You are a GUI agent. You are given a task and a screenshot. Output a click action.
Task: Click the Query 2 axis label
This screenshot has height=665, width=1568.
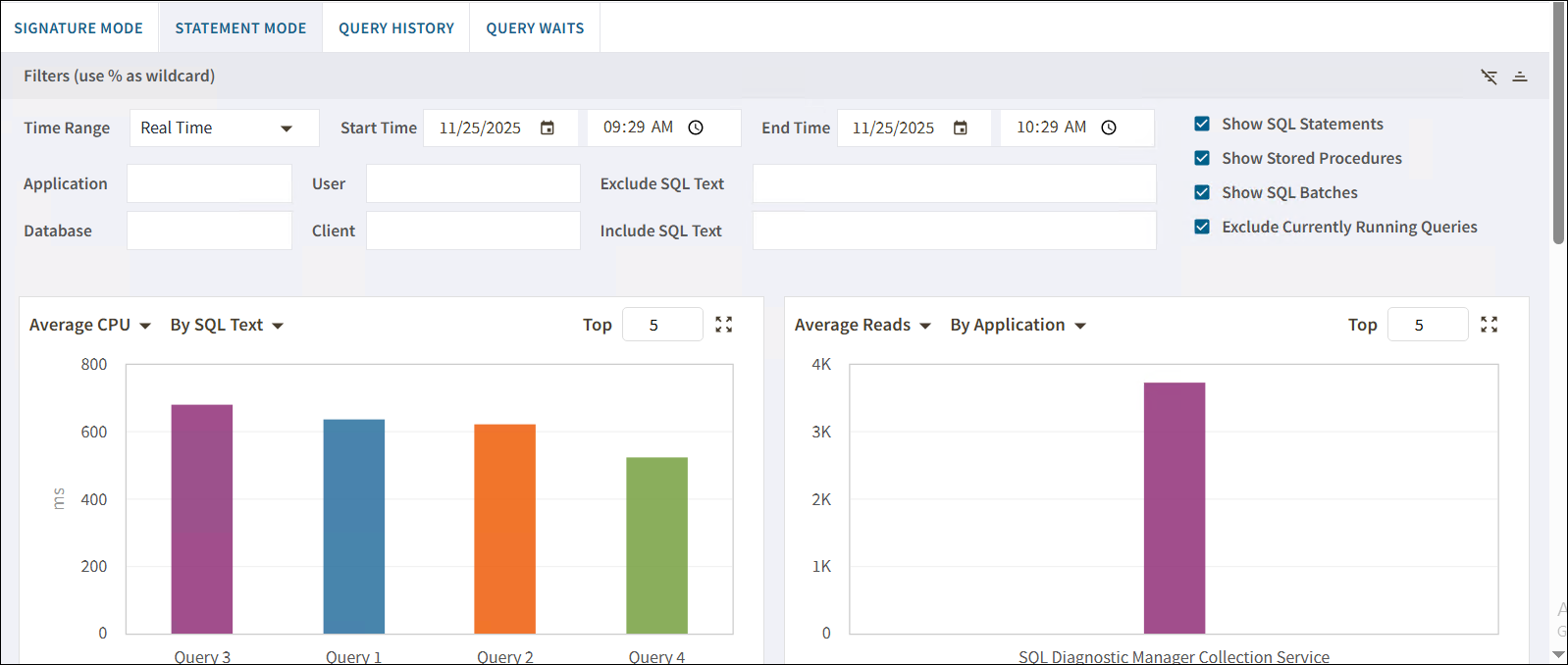505,657
